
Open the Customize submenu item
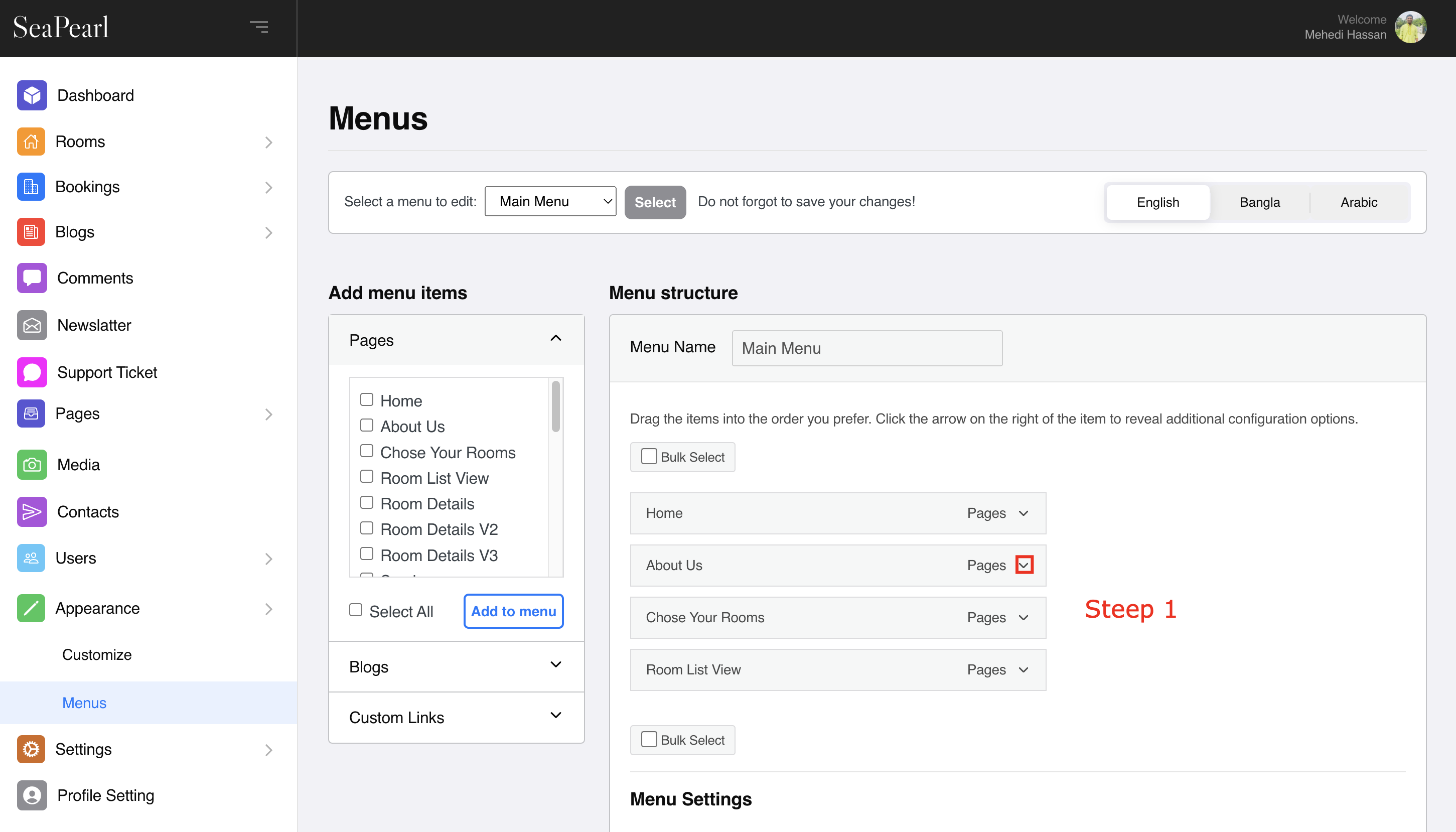[x=97, y=655]
